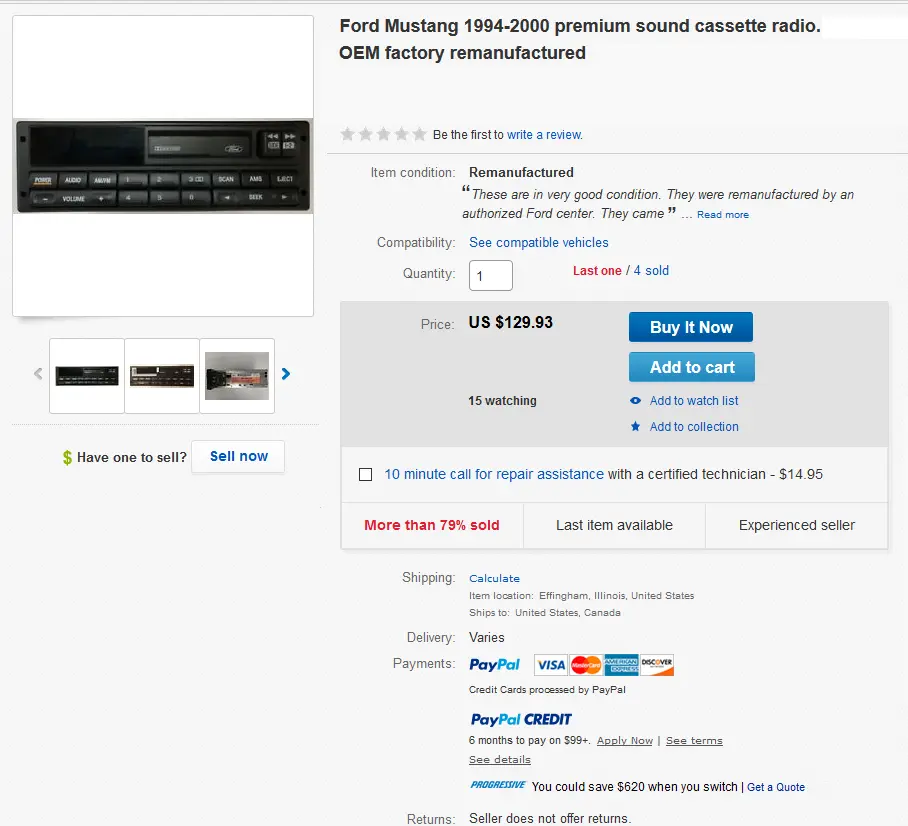908x826 pixels.
Task: Open See compatible vehicles link
Action: click(539, 243)
